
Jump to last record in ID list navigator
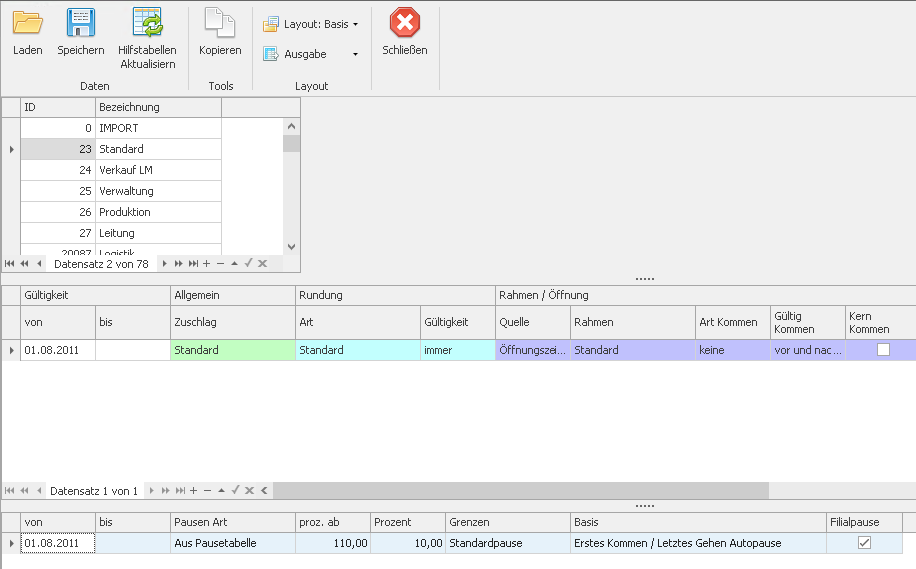[x=192, y=264]
